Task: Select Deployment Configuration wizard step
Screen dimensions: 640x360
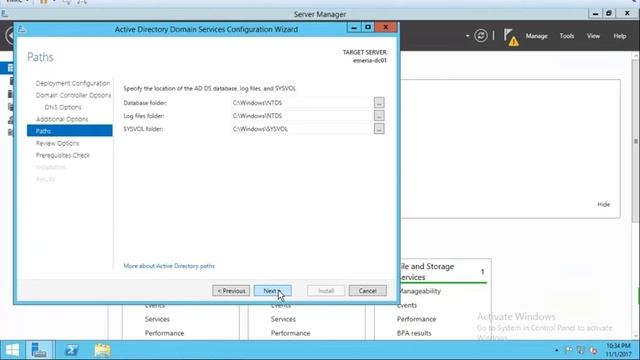Action: (x=73, y=83)
